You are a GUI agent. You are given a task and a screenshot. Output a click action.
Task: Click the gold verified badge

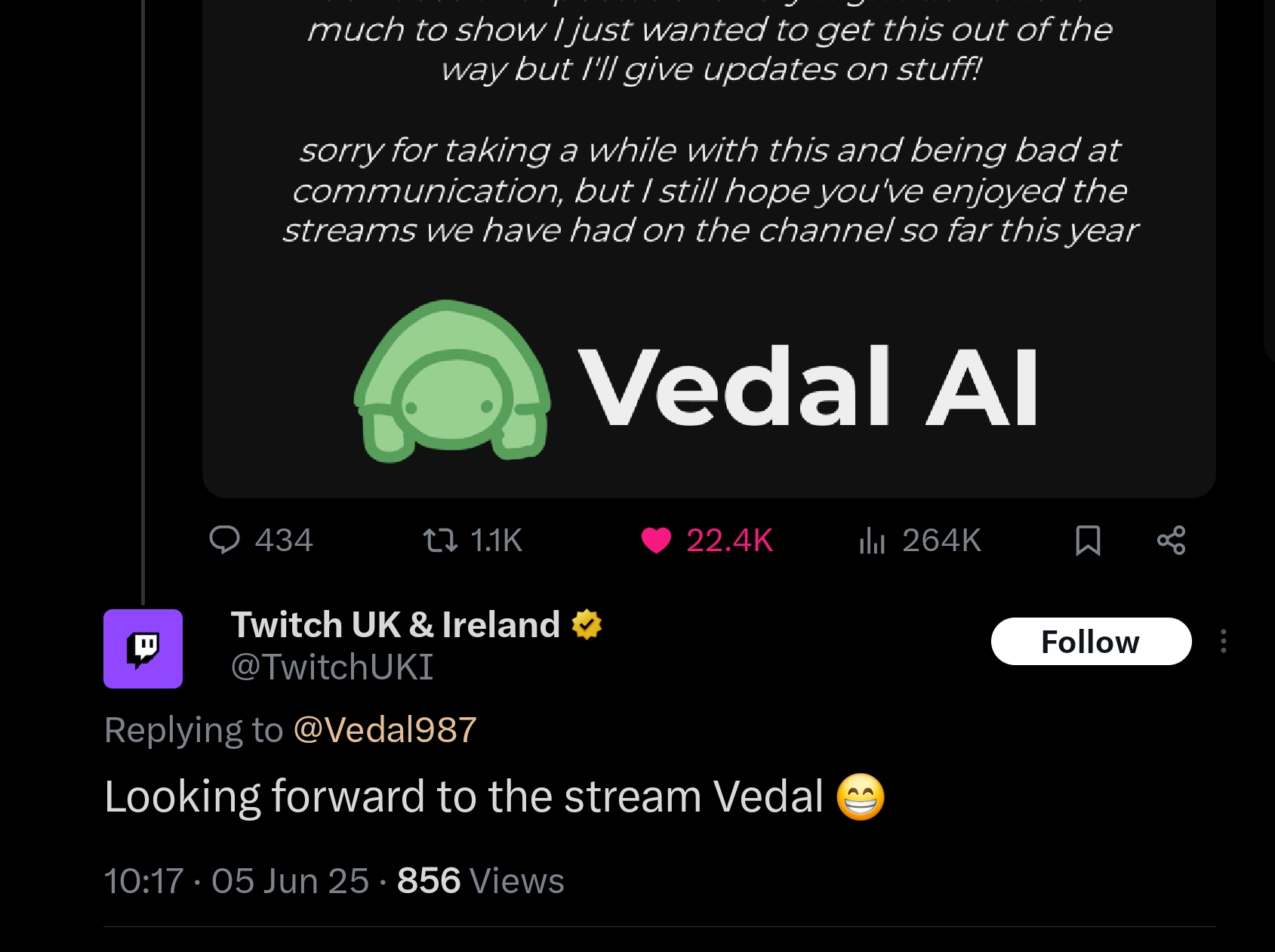587,625
